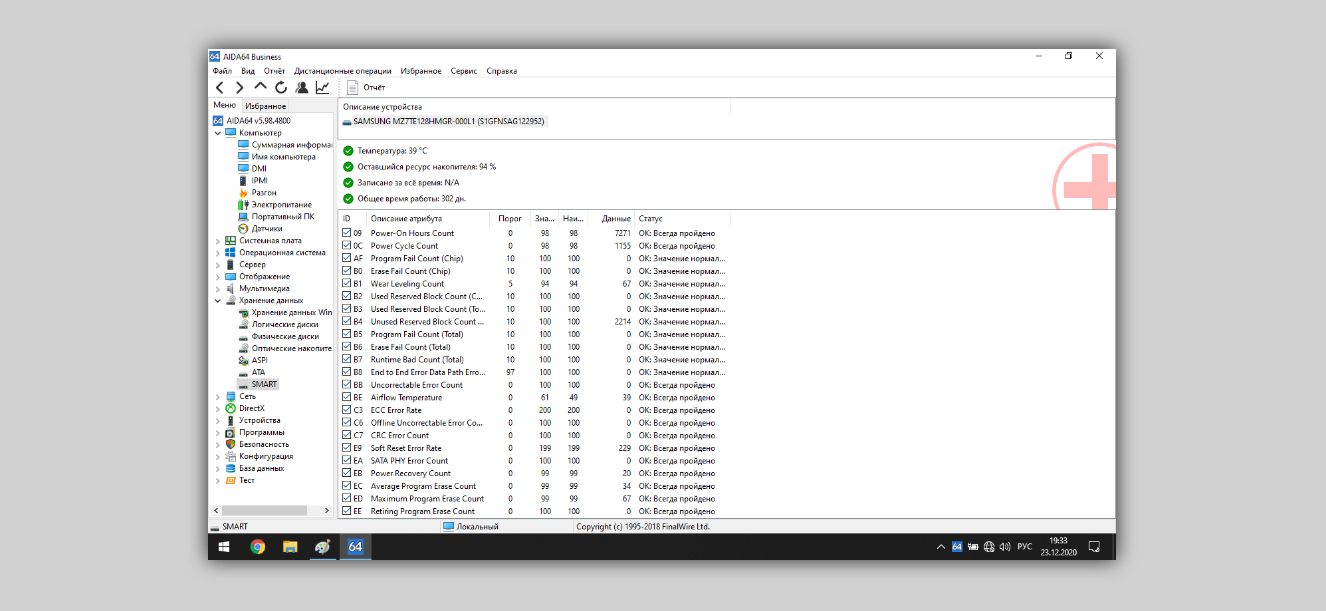Viewport: 1326px width, 611px height.
Task: Select the Электропитание battery icon
Action: [x=243, y=204]
